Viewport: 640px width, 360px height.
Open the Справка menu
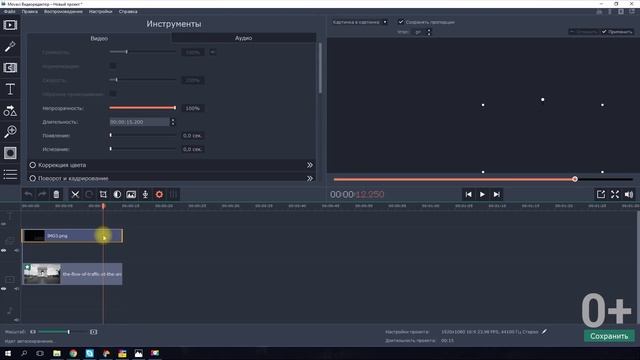128,11
